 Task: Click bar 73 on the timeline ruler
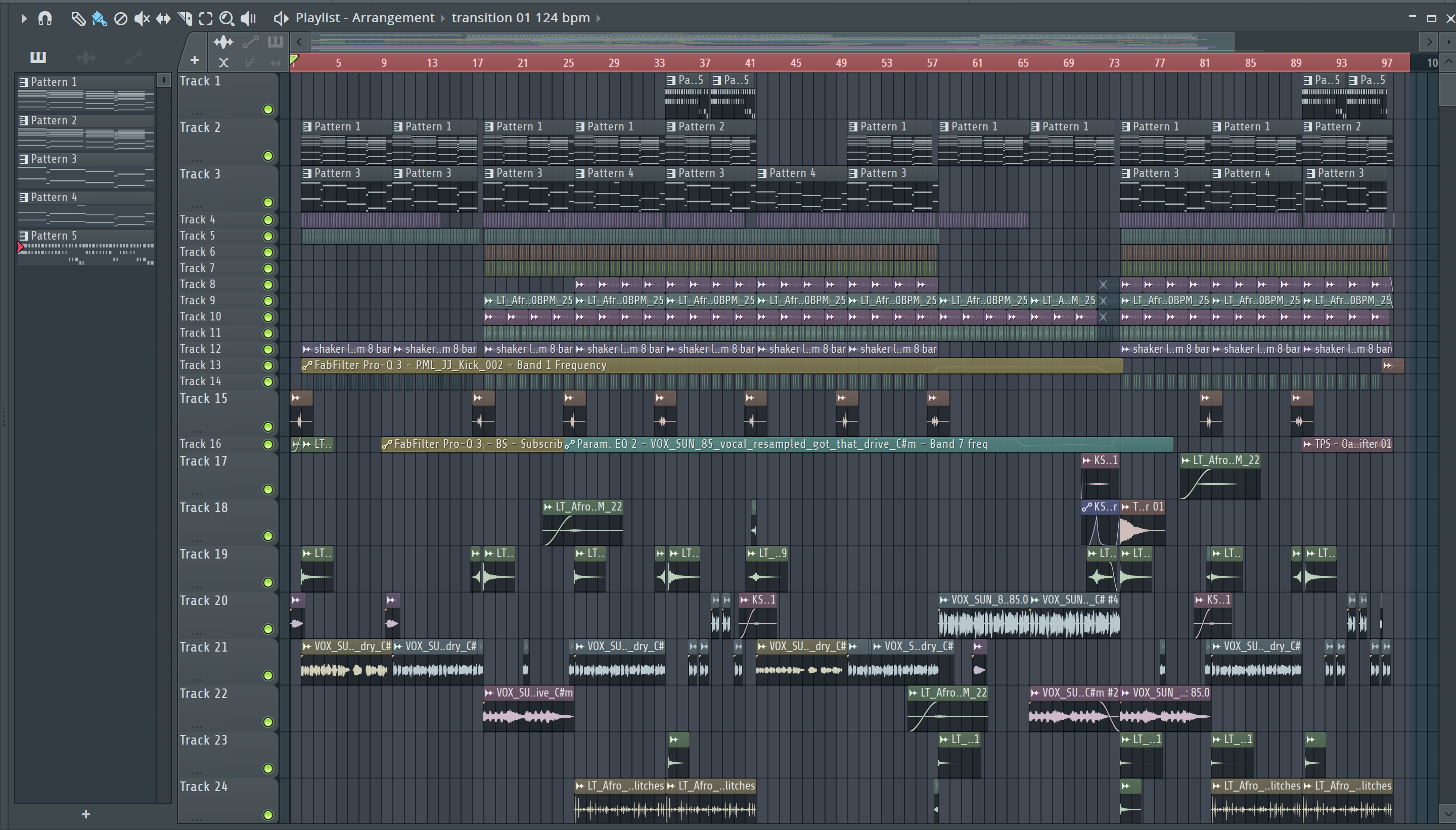(1114, 63)
